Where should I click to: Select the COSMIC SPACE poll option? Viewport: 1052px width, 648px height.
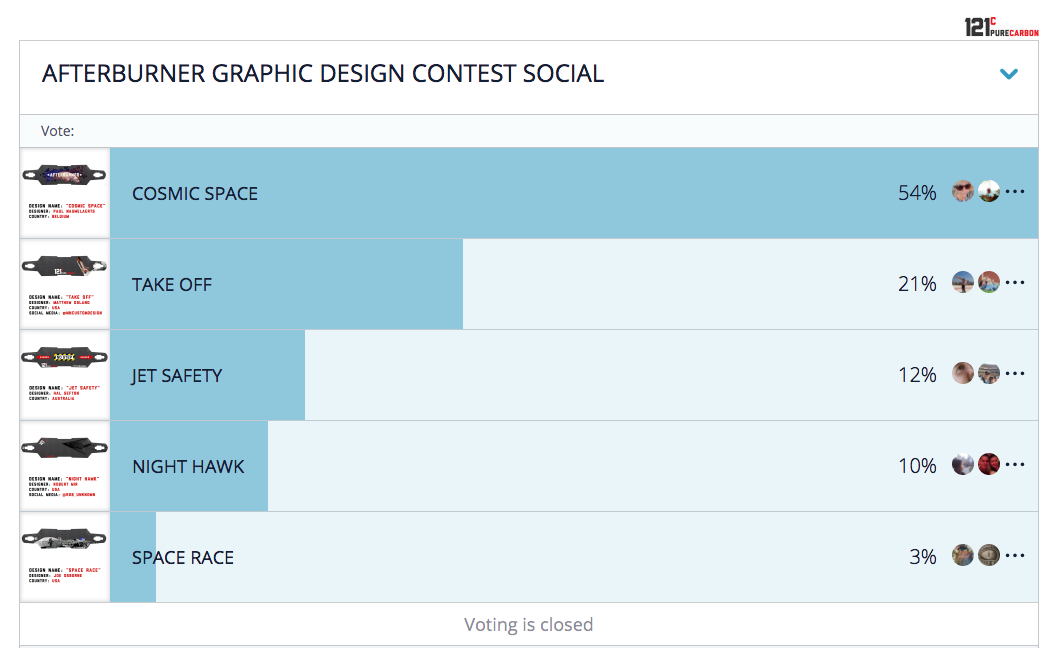coord(574,193)
